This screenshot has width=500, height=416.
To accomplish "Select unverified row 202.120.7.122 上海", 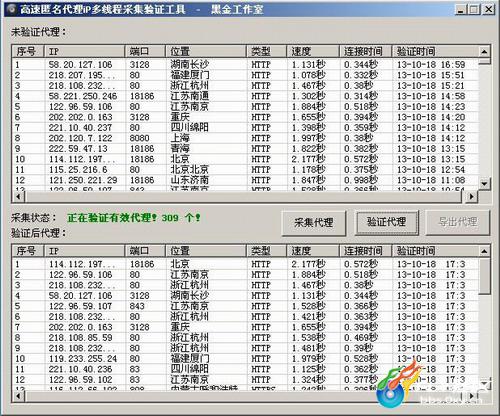I will [245, 138].
